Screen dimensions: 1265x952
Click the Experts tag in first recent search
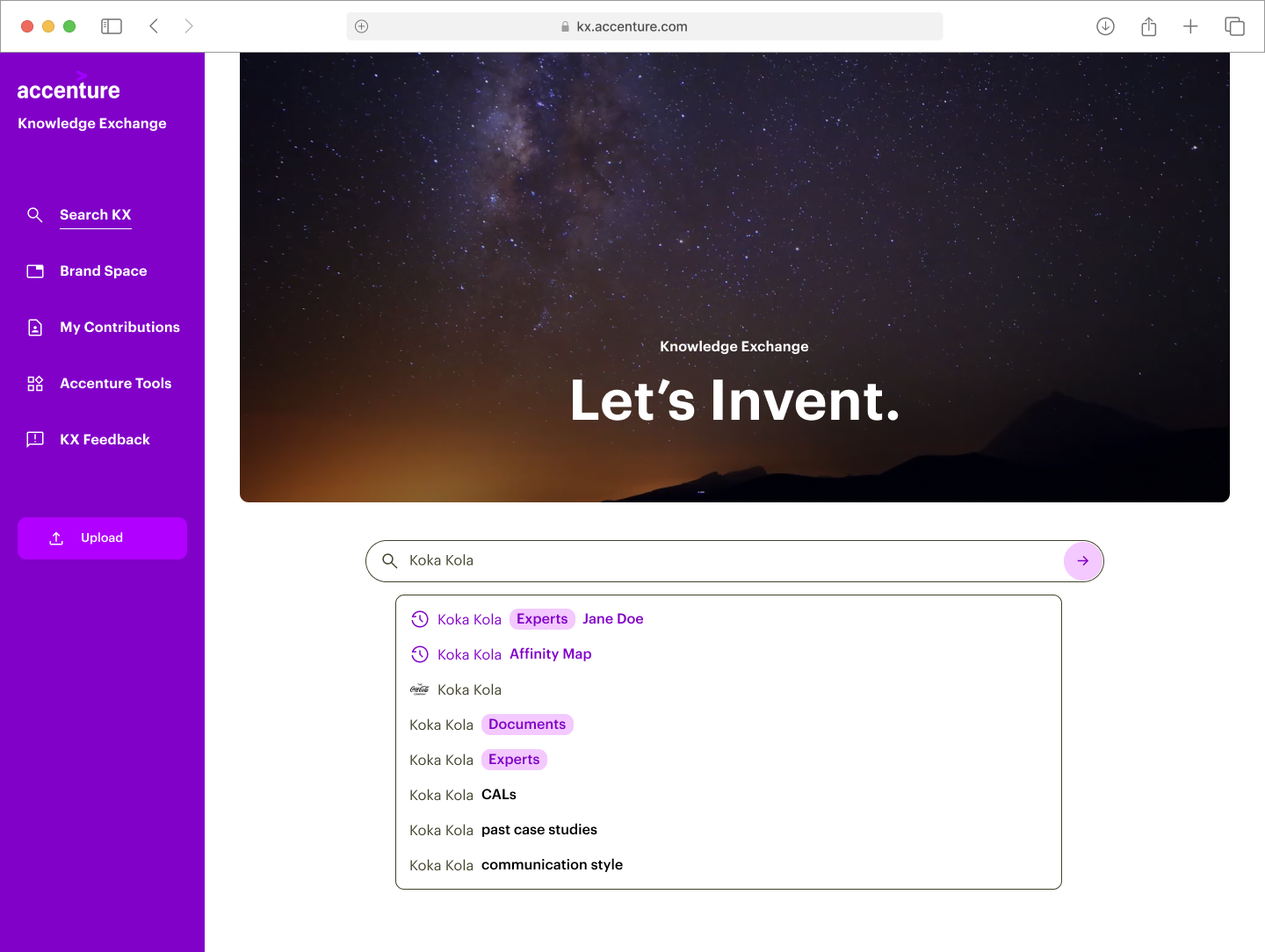pos(542,619)
